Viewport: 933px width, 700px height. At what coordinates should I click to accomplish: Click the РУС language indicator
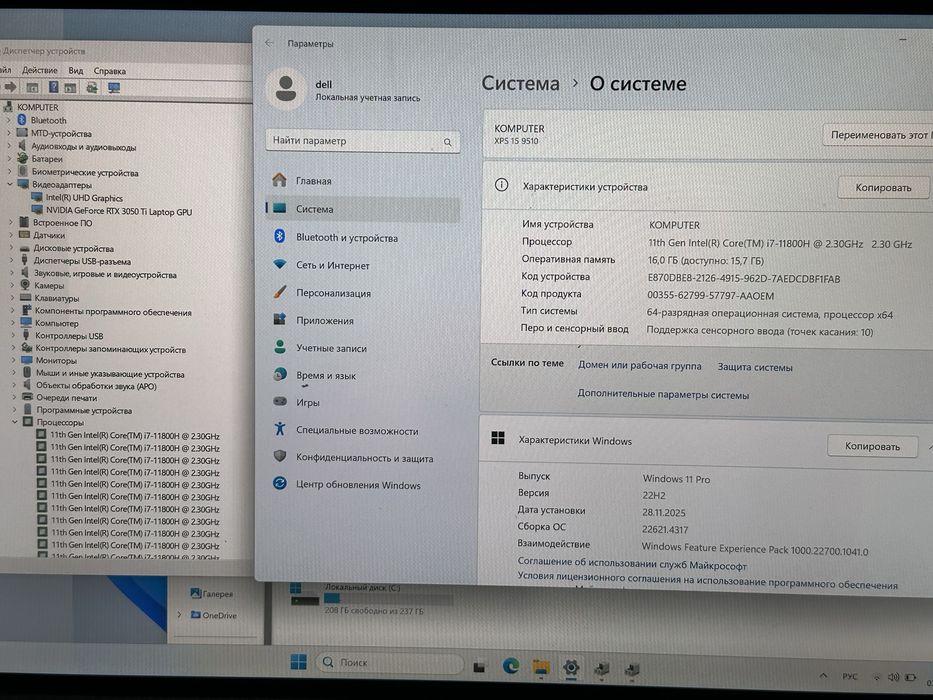[850, 676]
